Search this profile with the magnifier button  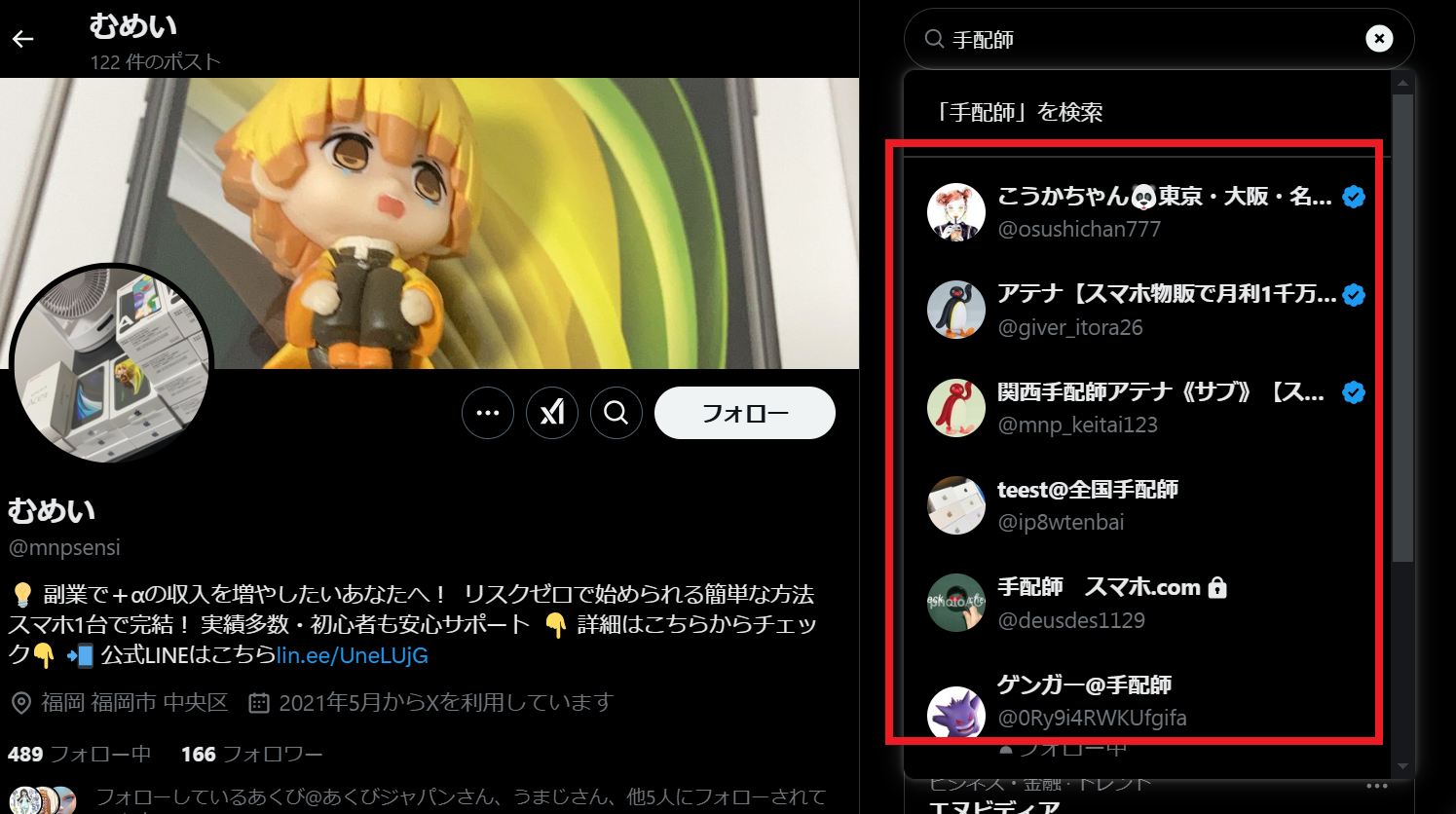click(616, 413)
